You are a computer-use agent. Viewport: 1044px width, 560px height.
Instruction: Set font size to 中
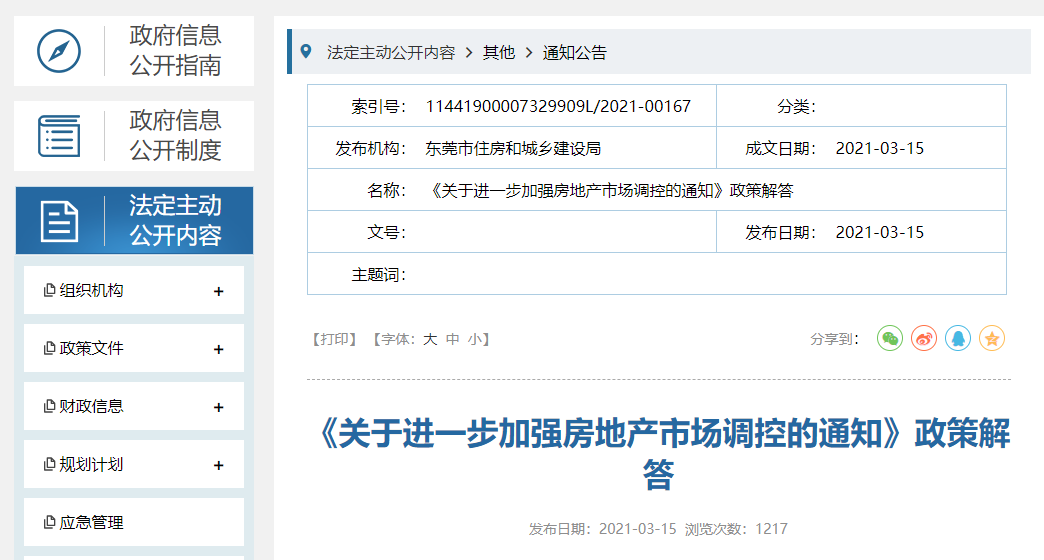pyautogui.click(x=453, y=340)
